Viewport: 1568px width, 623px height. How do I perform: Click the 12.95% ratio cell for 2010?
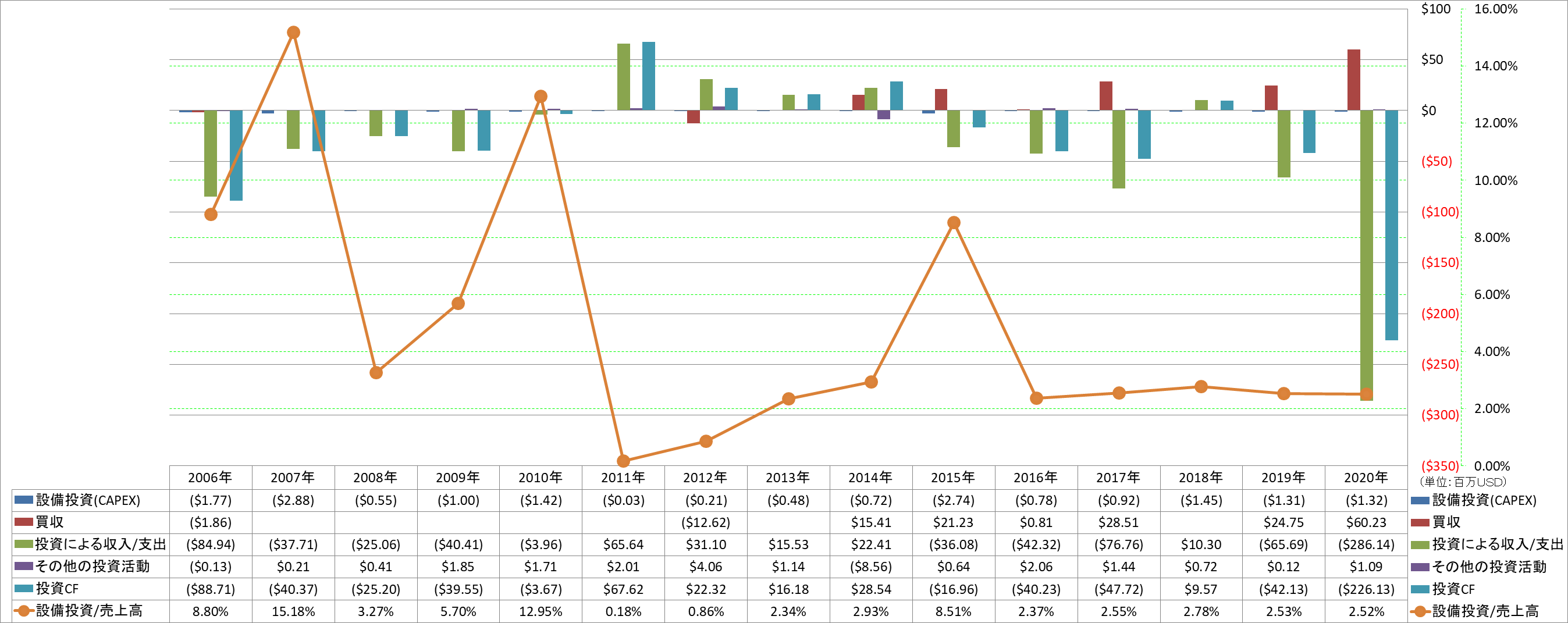tap(541, 611)
